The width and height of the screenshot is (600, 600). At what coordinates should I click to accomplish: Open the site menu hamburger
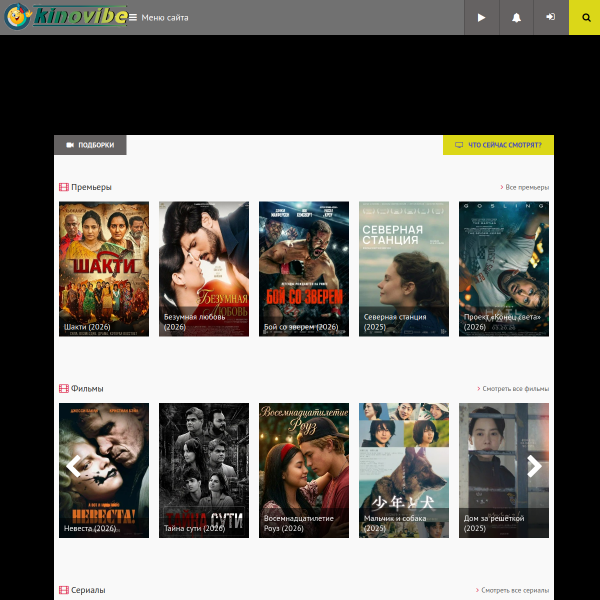click(132, 18)
